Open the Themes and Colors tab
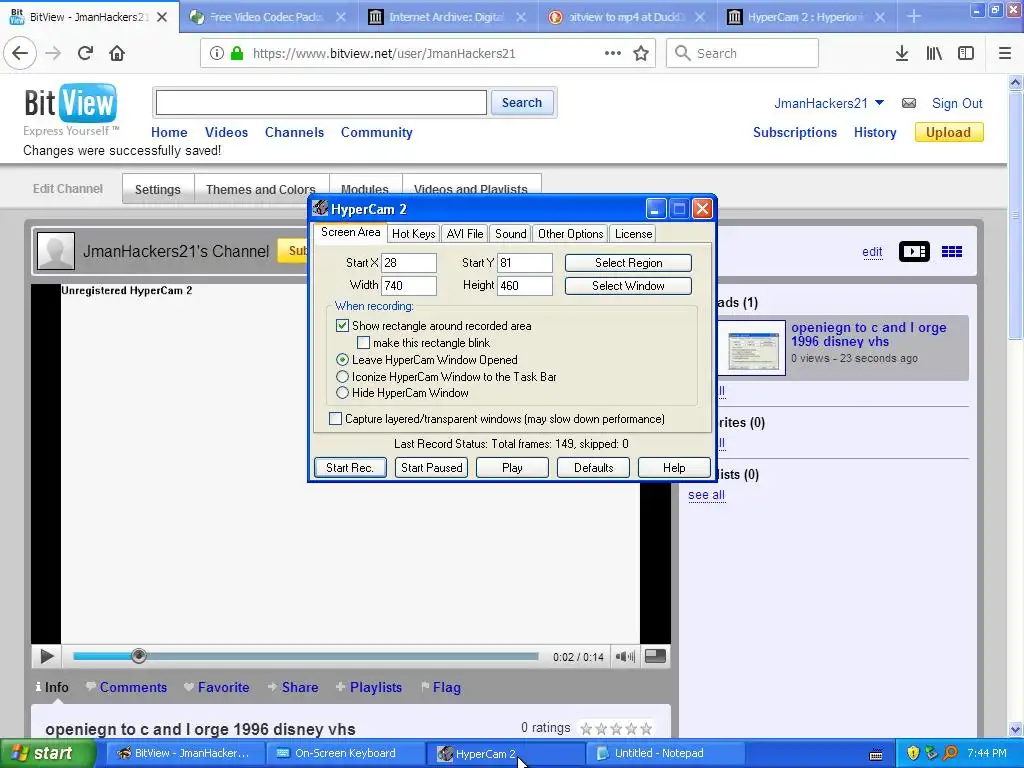Image resolution: width=1024 pixels, height=768 pixels. [x=261, y=189]
